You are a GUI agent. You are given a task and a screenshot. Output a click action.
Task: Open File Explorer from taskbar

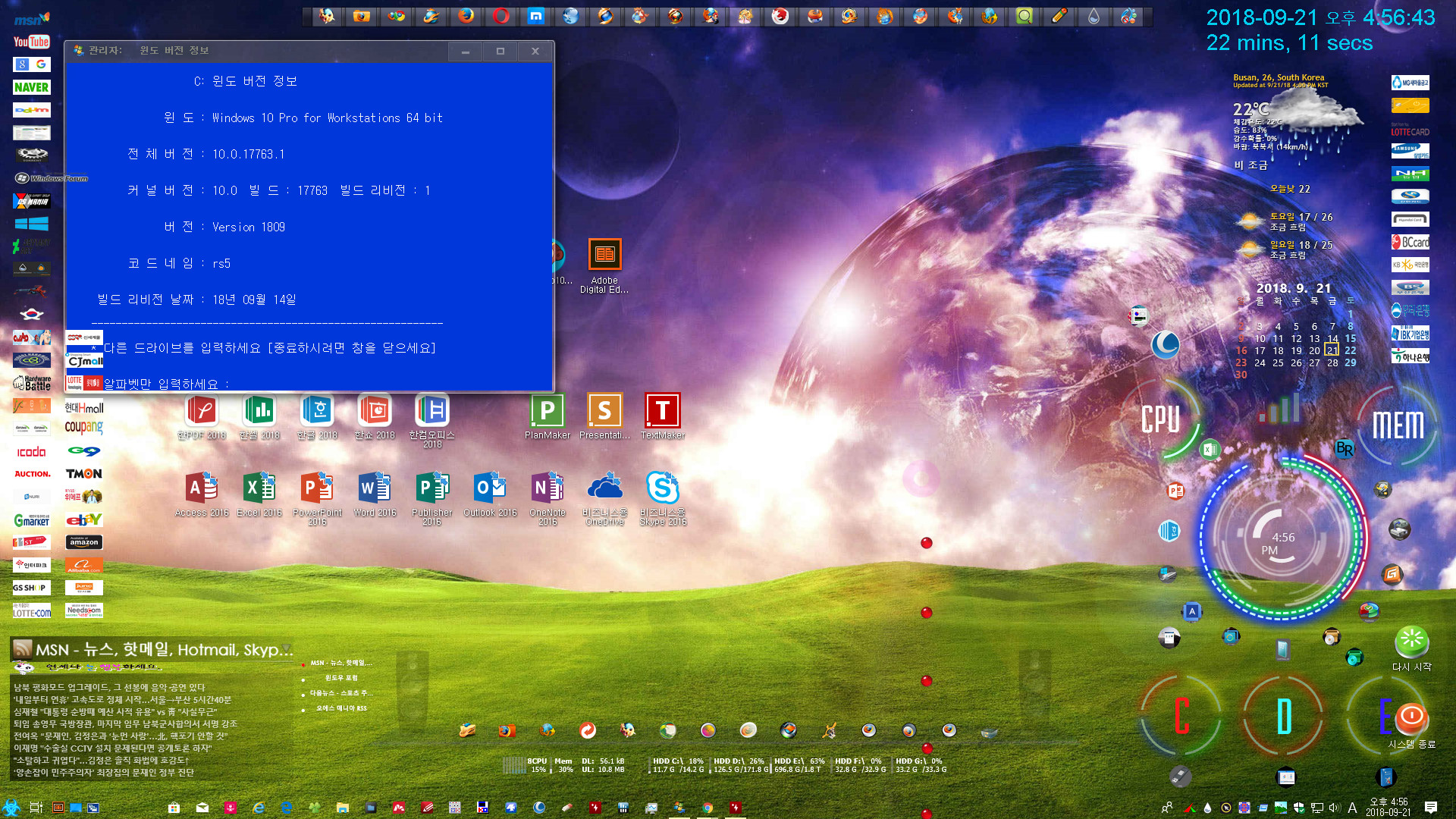(342, 808)
